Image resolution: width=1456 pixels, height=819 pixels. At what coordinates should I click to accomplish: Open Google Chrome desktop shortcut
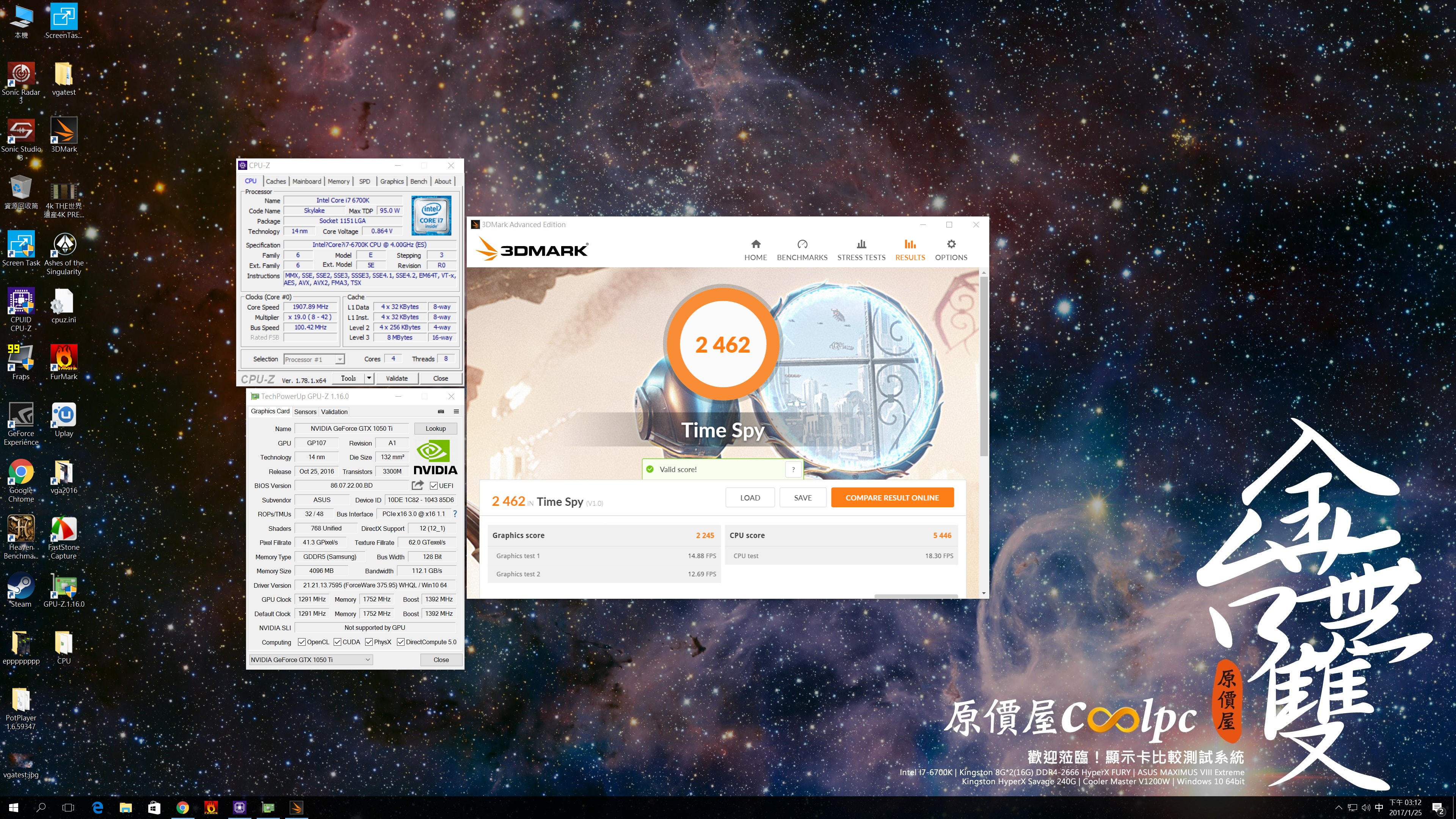pyautogui.click(x=21, y=481)
